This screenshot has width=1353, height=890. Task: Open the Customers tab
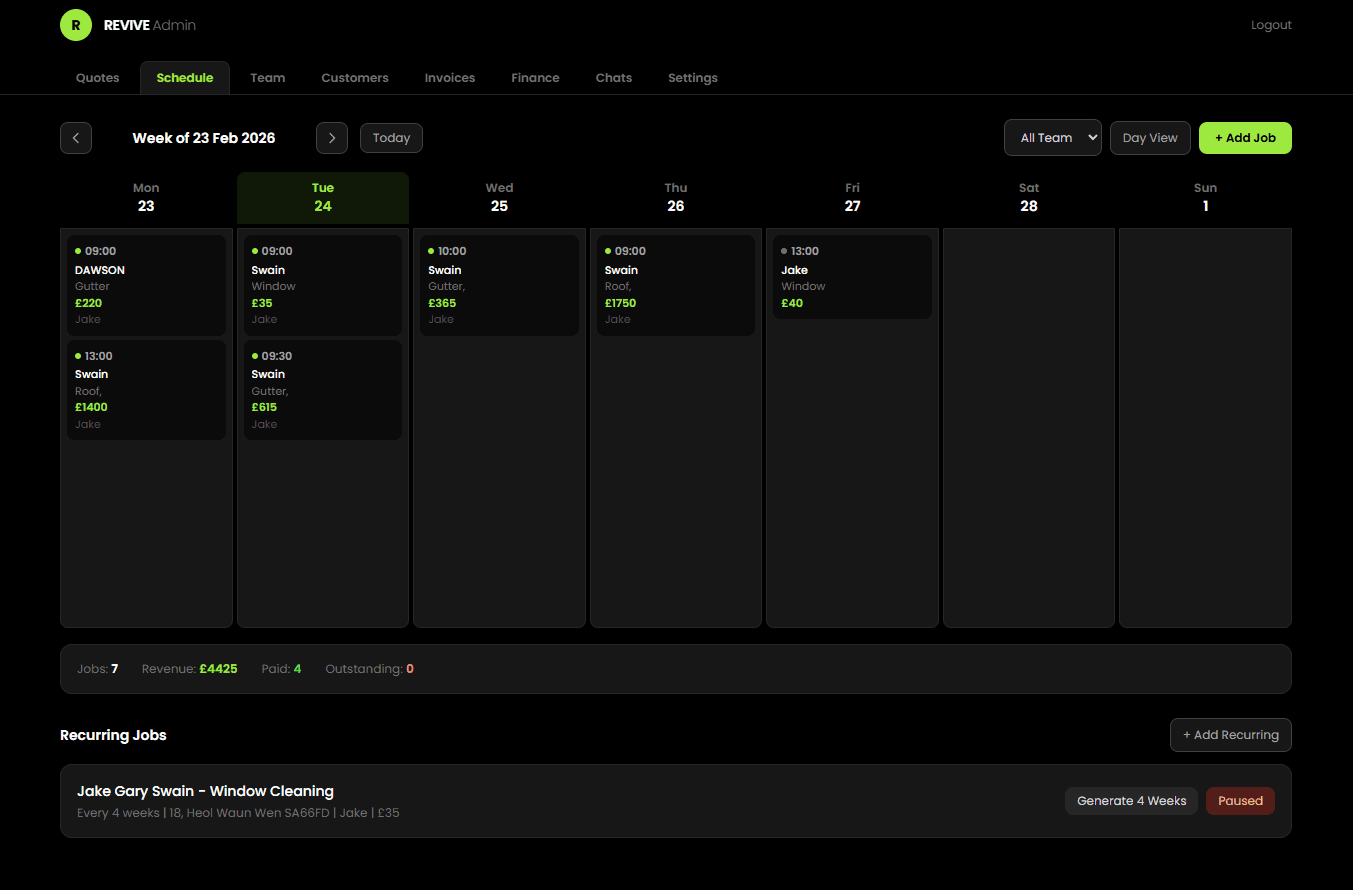[x=355, y=77]
